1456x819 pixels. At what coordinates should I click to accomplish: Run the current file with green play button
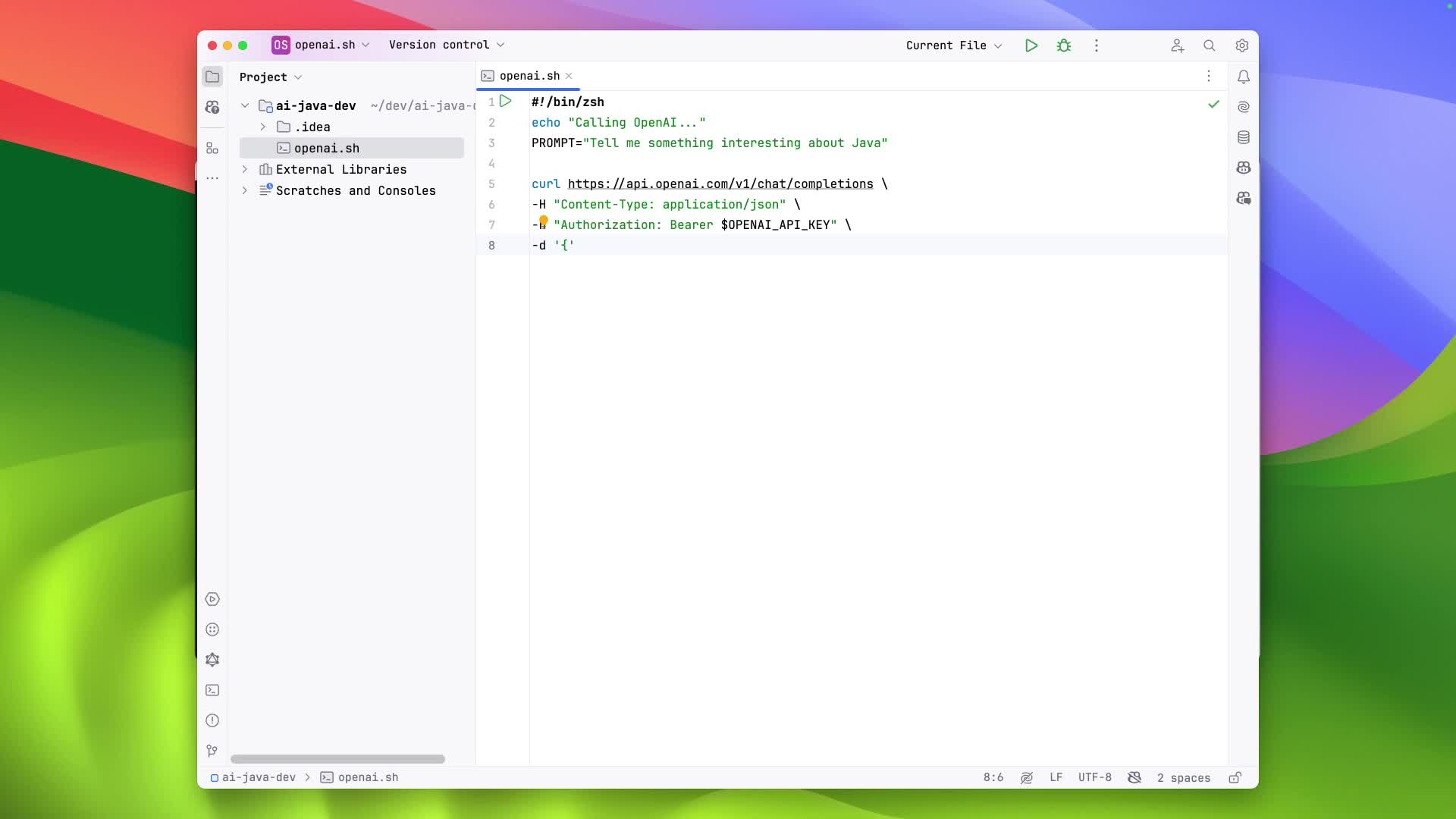(x=1031, y=45)
